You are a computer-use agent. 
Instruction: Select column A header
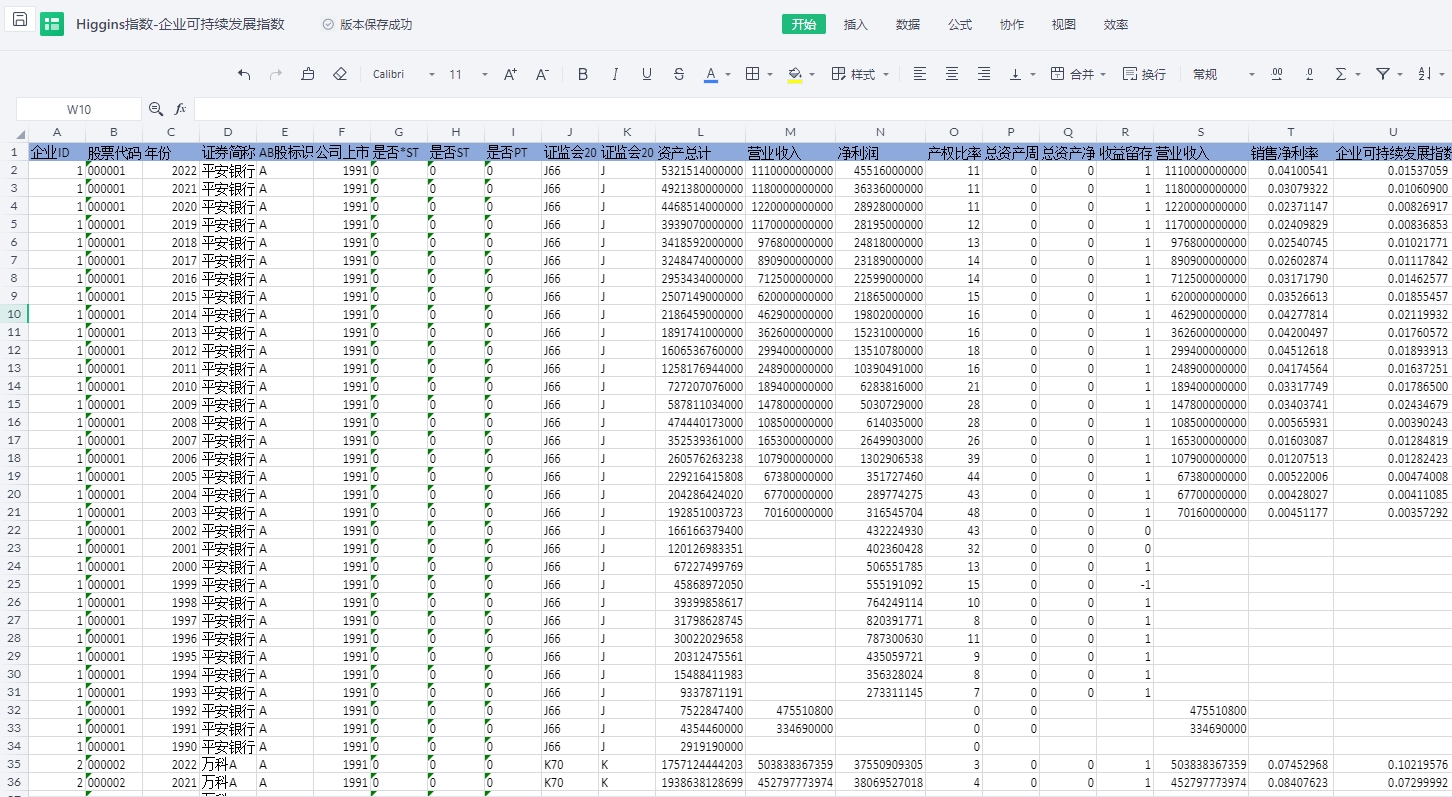click(57, 132)
